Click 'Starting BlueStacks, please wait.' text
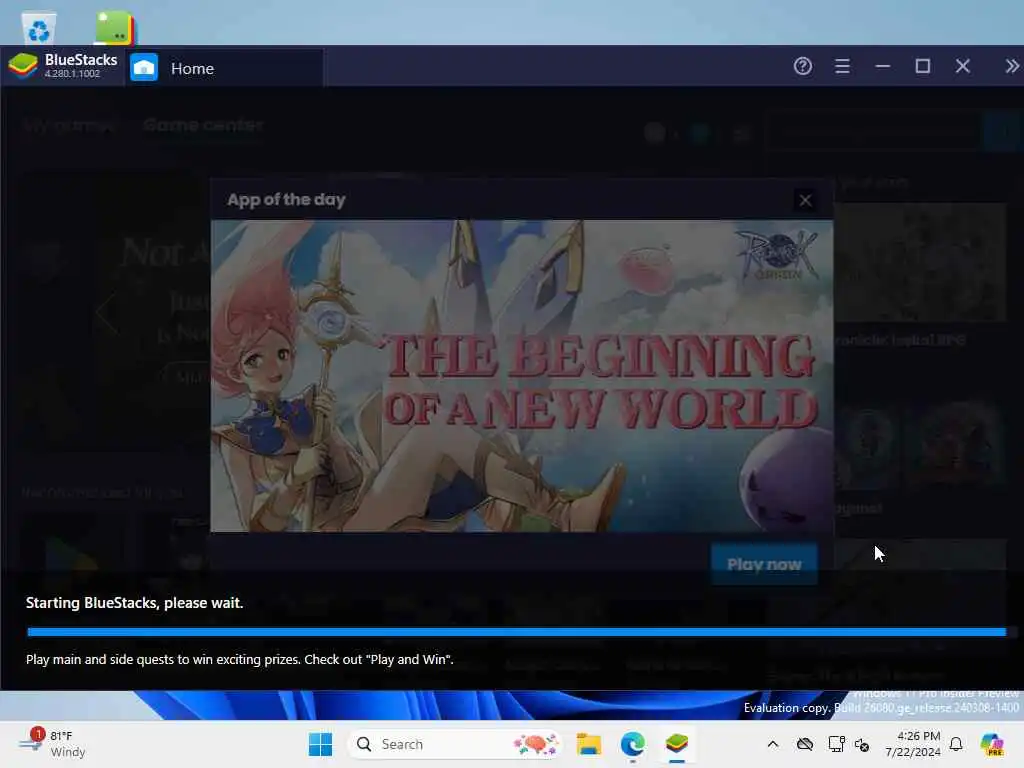This screenshot has height=768, width=1024. tap(135, 603)
